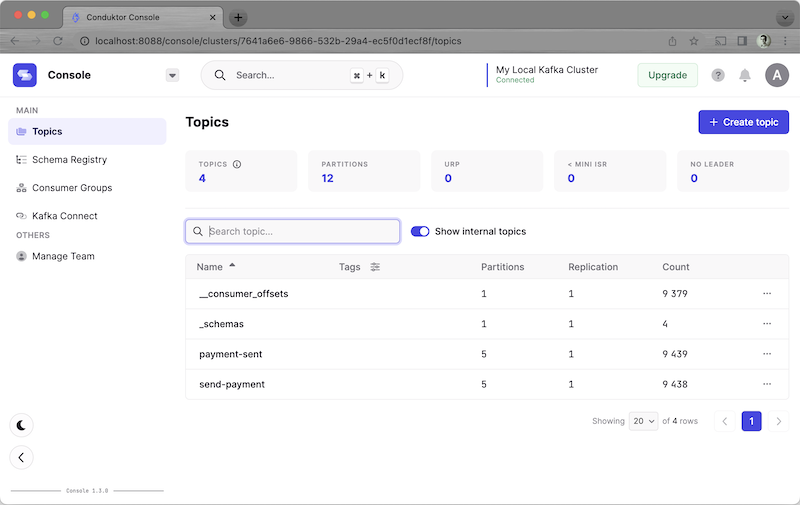This screenshot has height=505, width=800.
Task: Click the Partitions column header
Action: (x=502, y=267)
